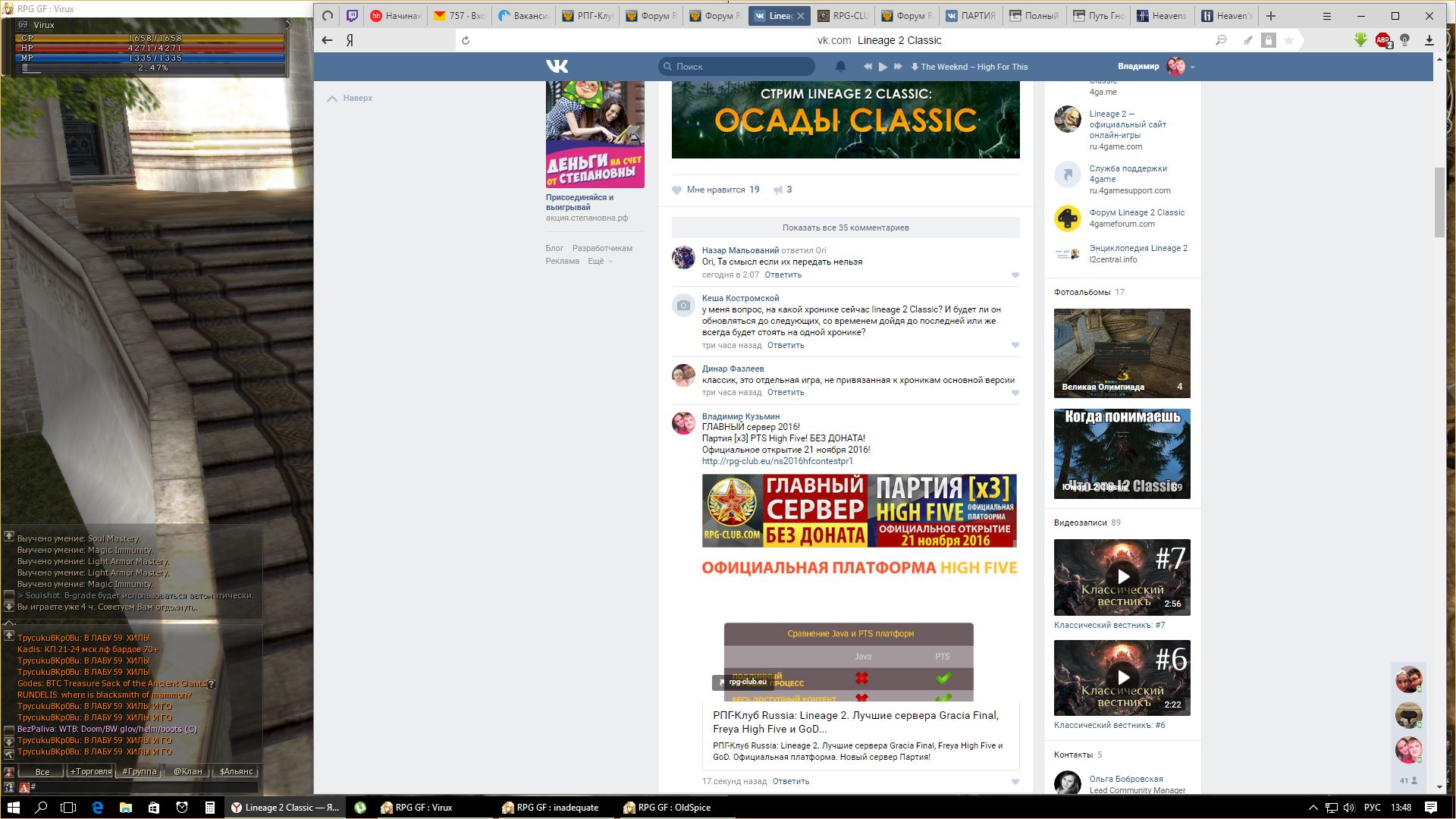This screenshot has height=819, width=1456.
Task: Open the rpg-club.eu contest link
Action: [777, 461]
